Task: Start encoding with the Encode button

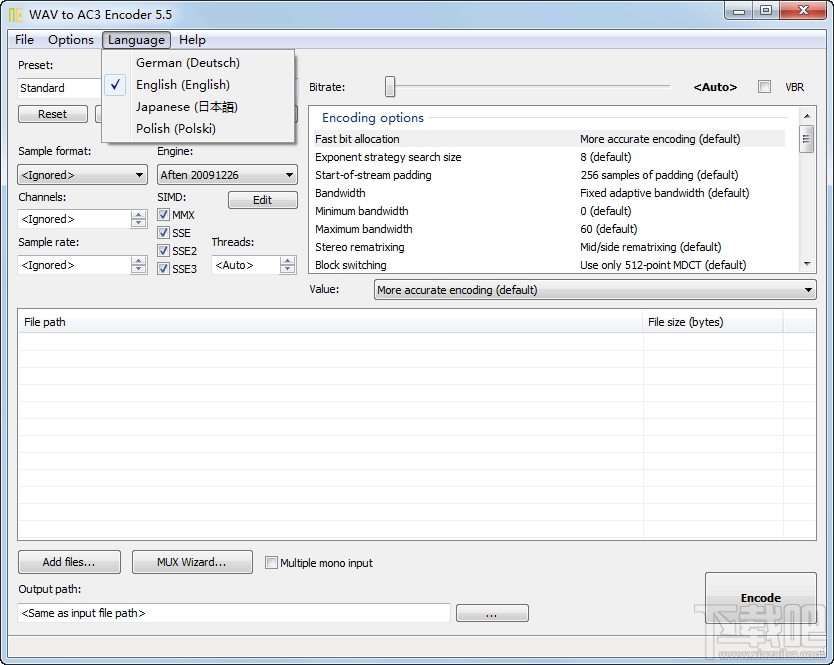Action: coord(761,597)
